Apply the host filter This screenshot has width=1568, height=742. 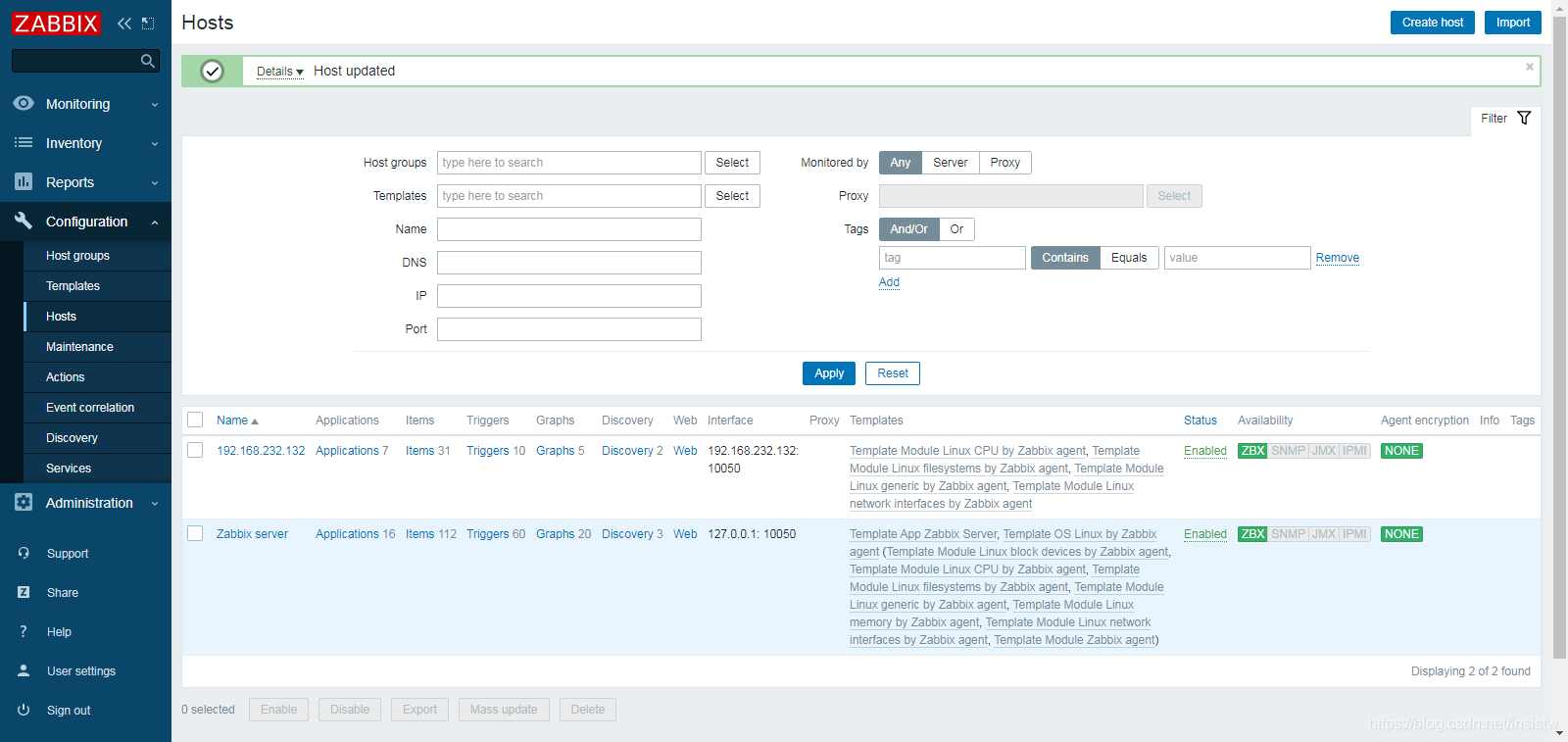point(829,373)
